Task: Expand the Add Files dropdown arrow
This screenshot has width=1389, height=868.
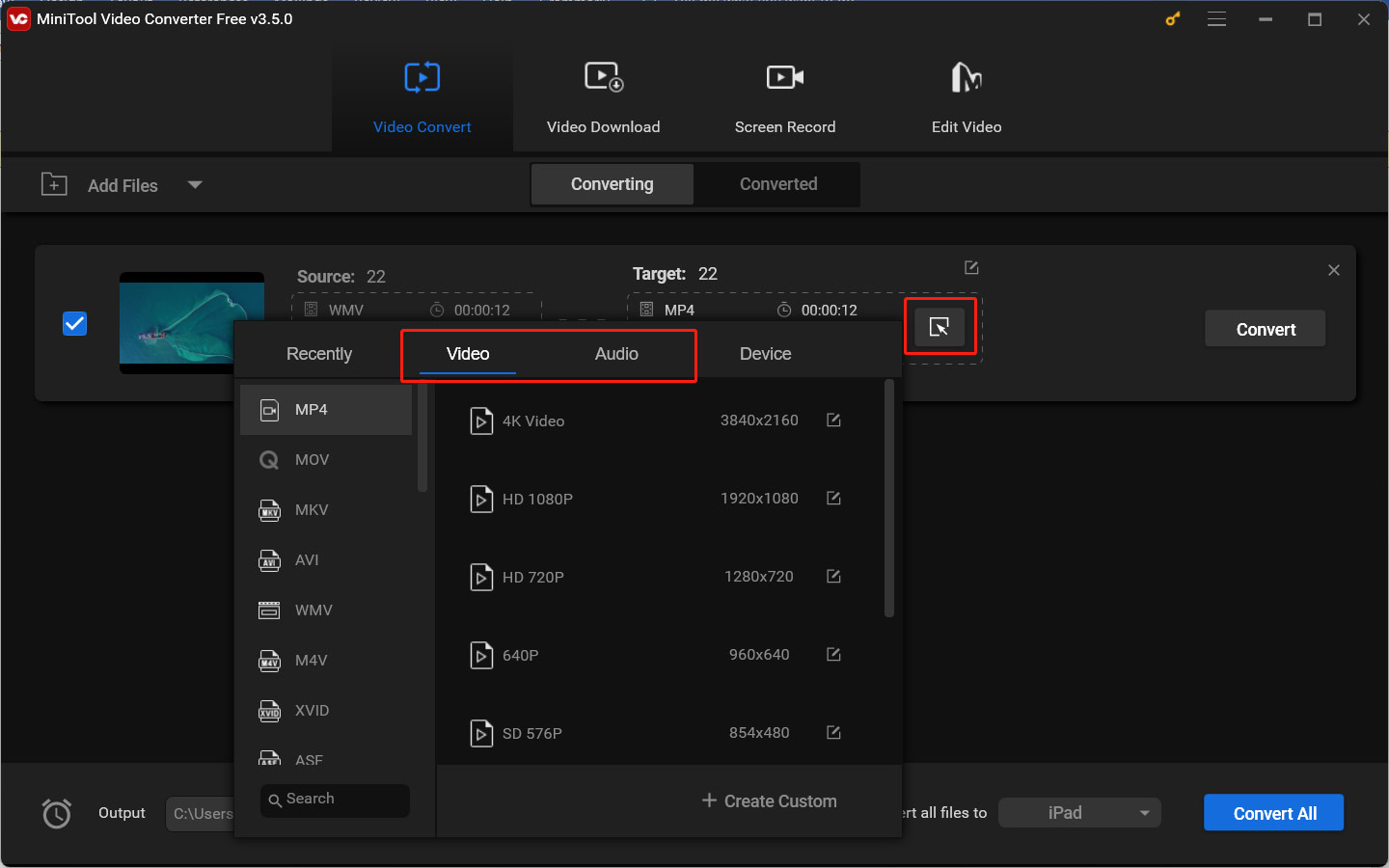Action: 195,184
